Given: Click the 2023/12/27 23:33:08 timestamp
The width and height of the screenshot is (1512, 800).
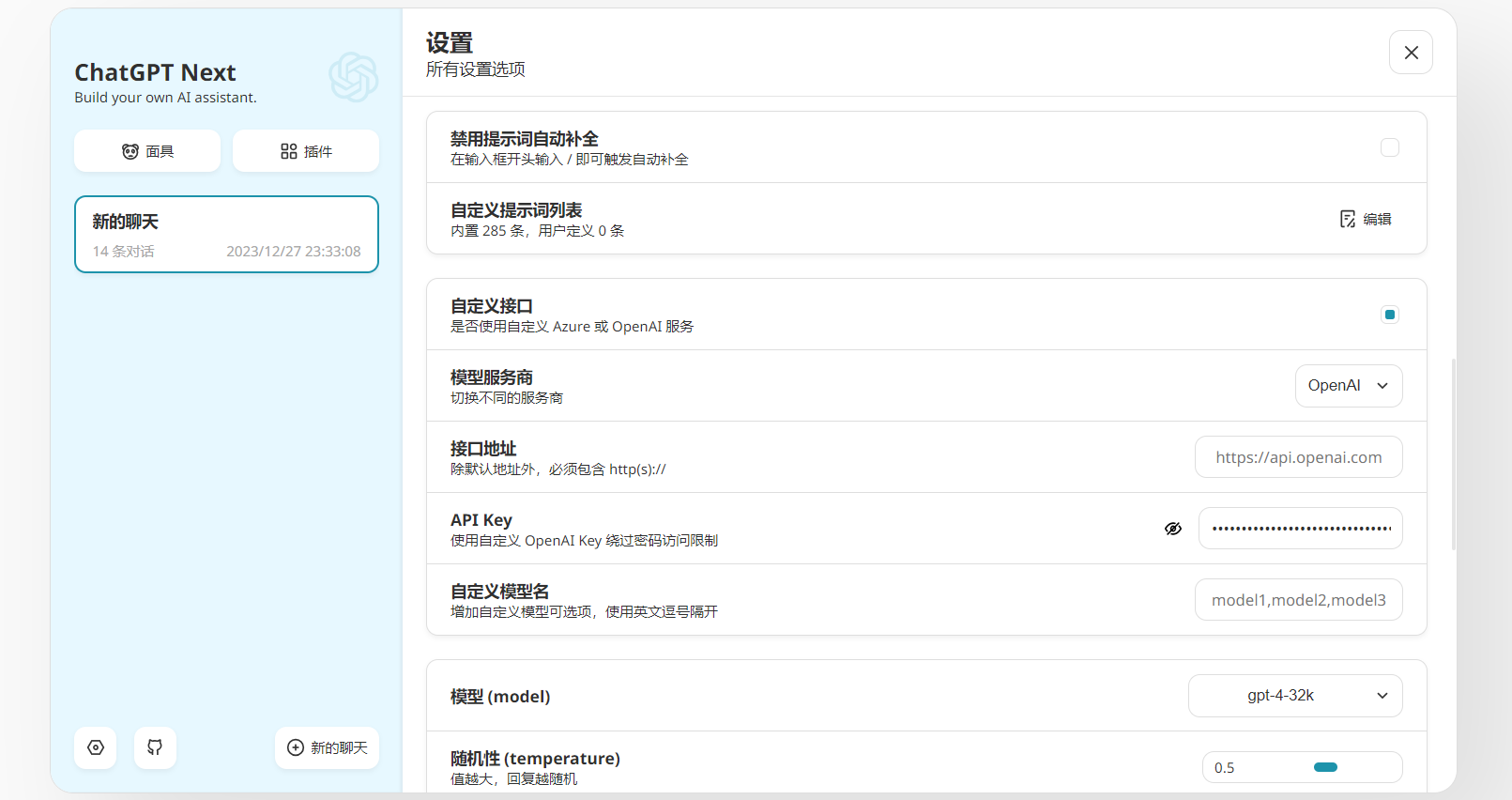Looking at the screenshot, I should (294, 252).
